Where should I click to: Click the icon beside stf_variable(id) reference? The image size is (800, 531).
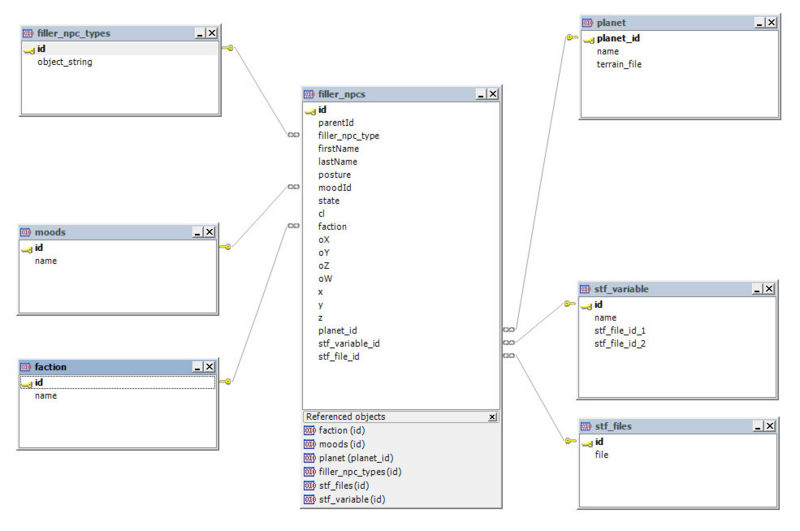(x=309, y=498)
